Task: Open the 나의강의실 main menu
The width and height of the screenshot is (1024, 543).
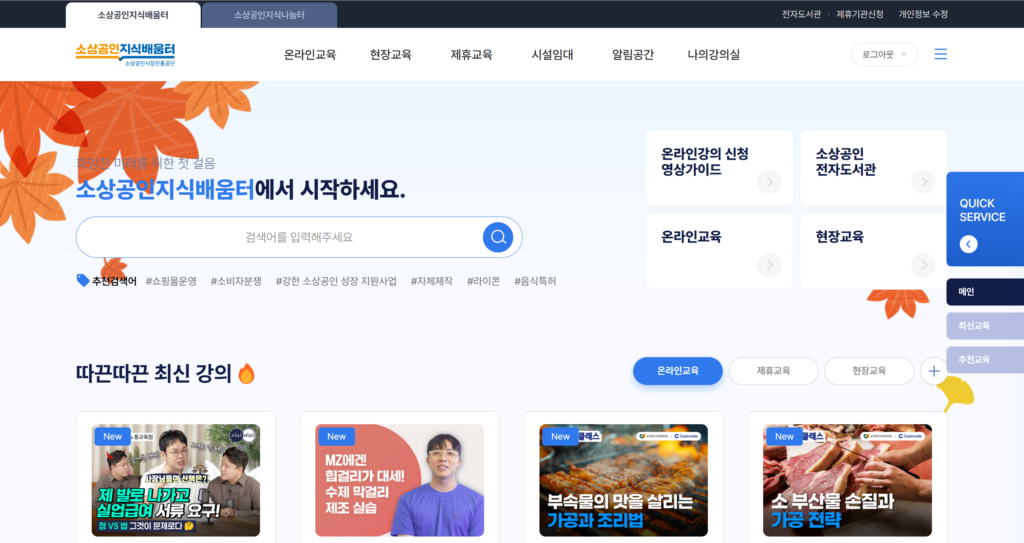Action: pyautogui.click(x=714, y=55)
